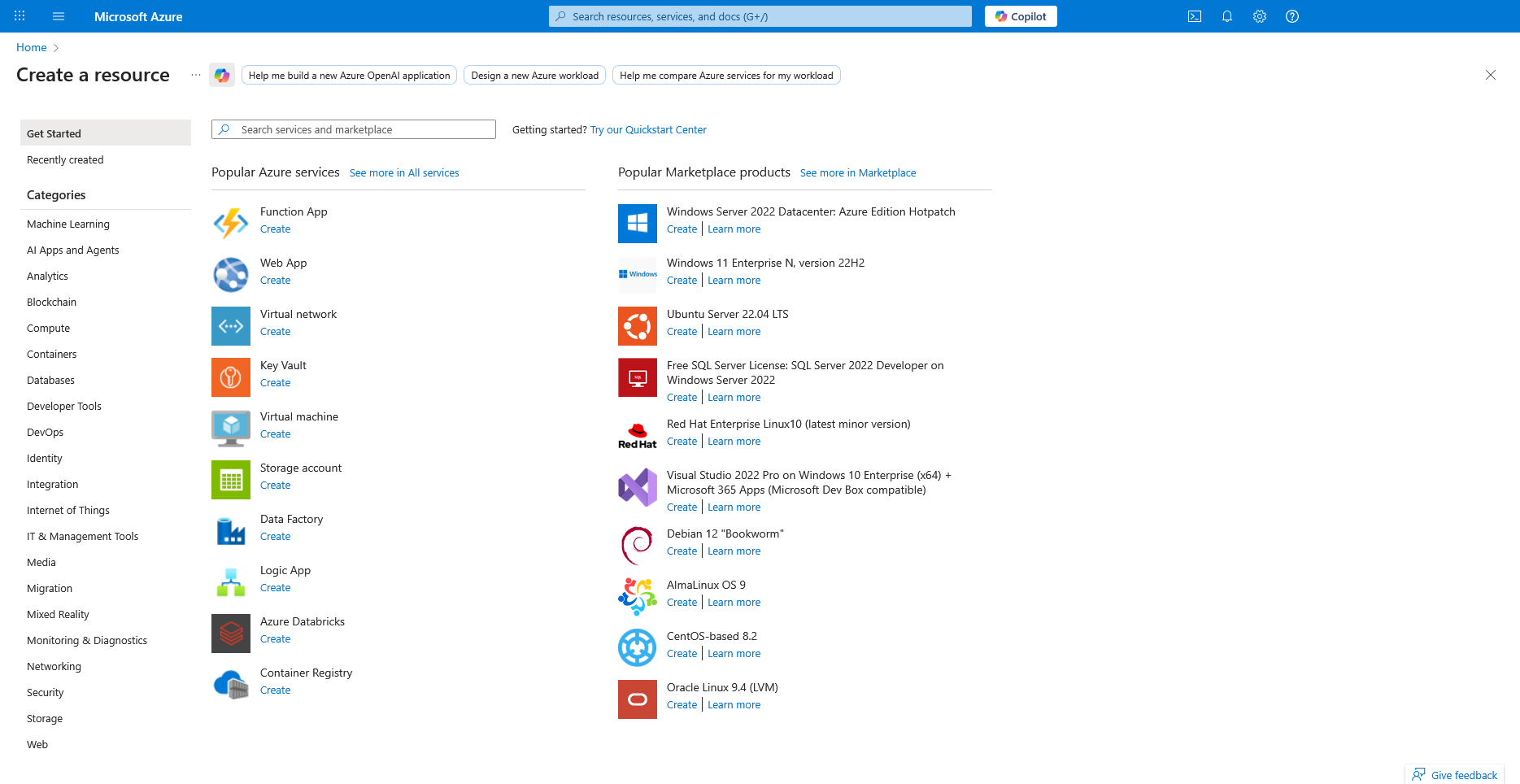Click the Ubuntu Server 22.04 LTS icon

[638, 326]
